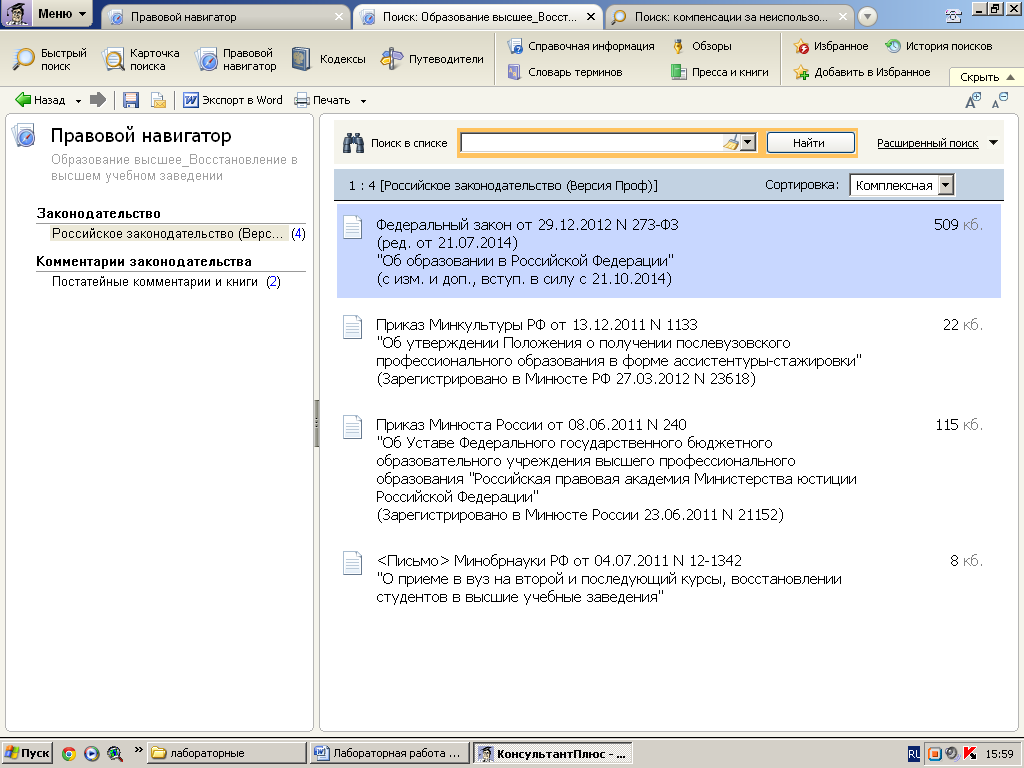
Task: Export list to Word
Action: tap(232, 100)
